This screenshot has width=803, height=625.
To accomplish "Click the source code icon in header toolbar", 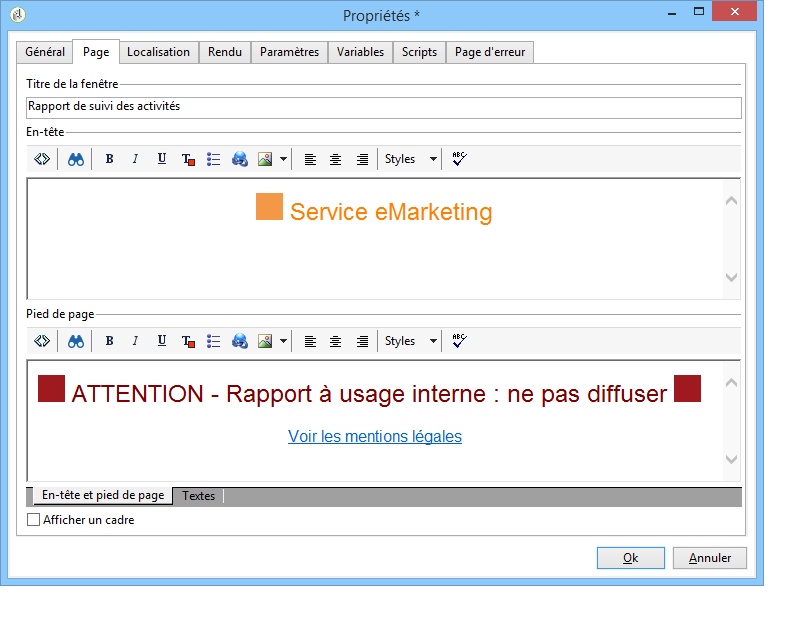I will coord(42,159).
